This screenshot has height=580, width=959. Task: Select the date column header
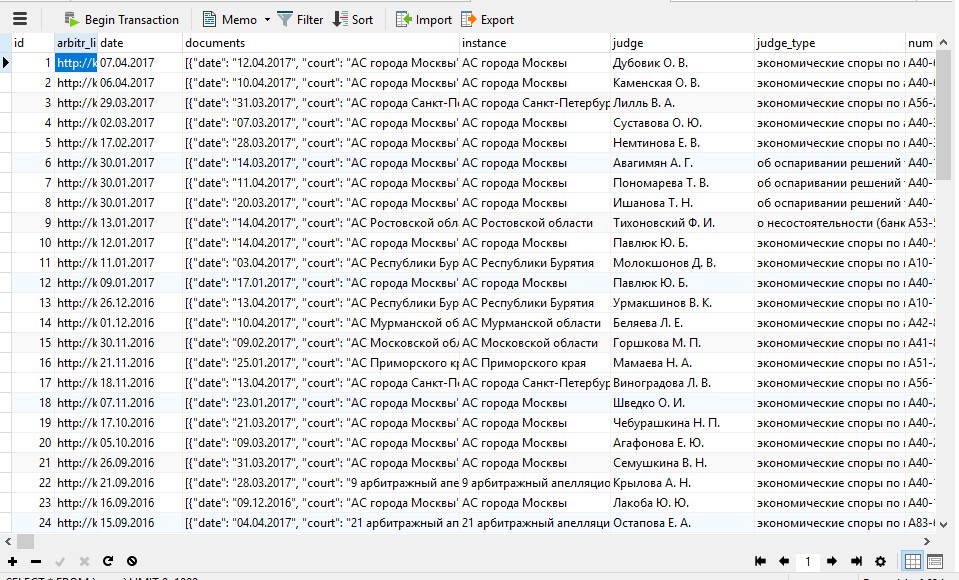tap(139, 43)
